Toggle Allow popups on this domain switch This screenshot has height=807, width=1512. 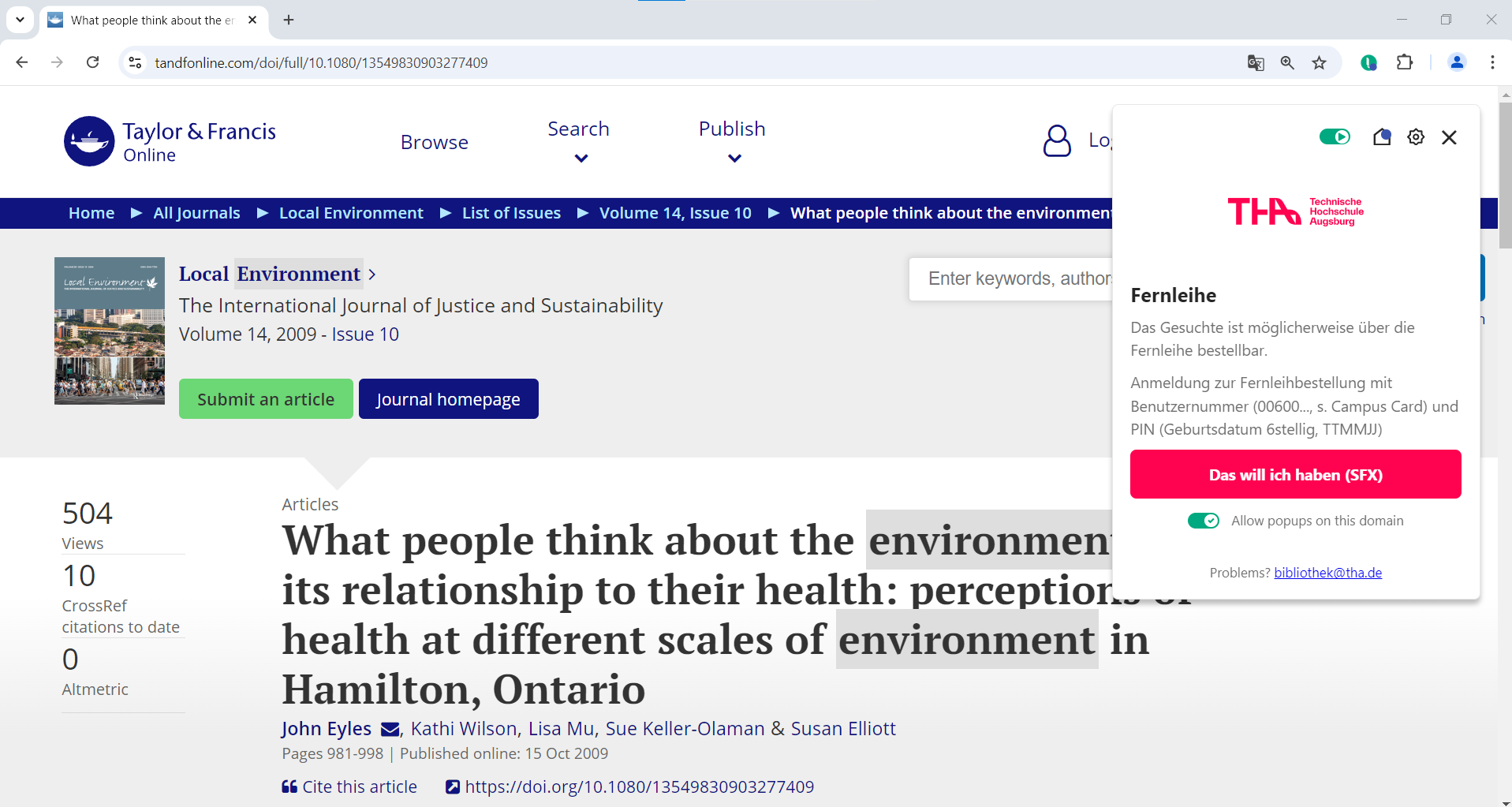click(x=1204, y=521)
